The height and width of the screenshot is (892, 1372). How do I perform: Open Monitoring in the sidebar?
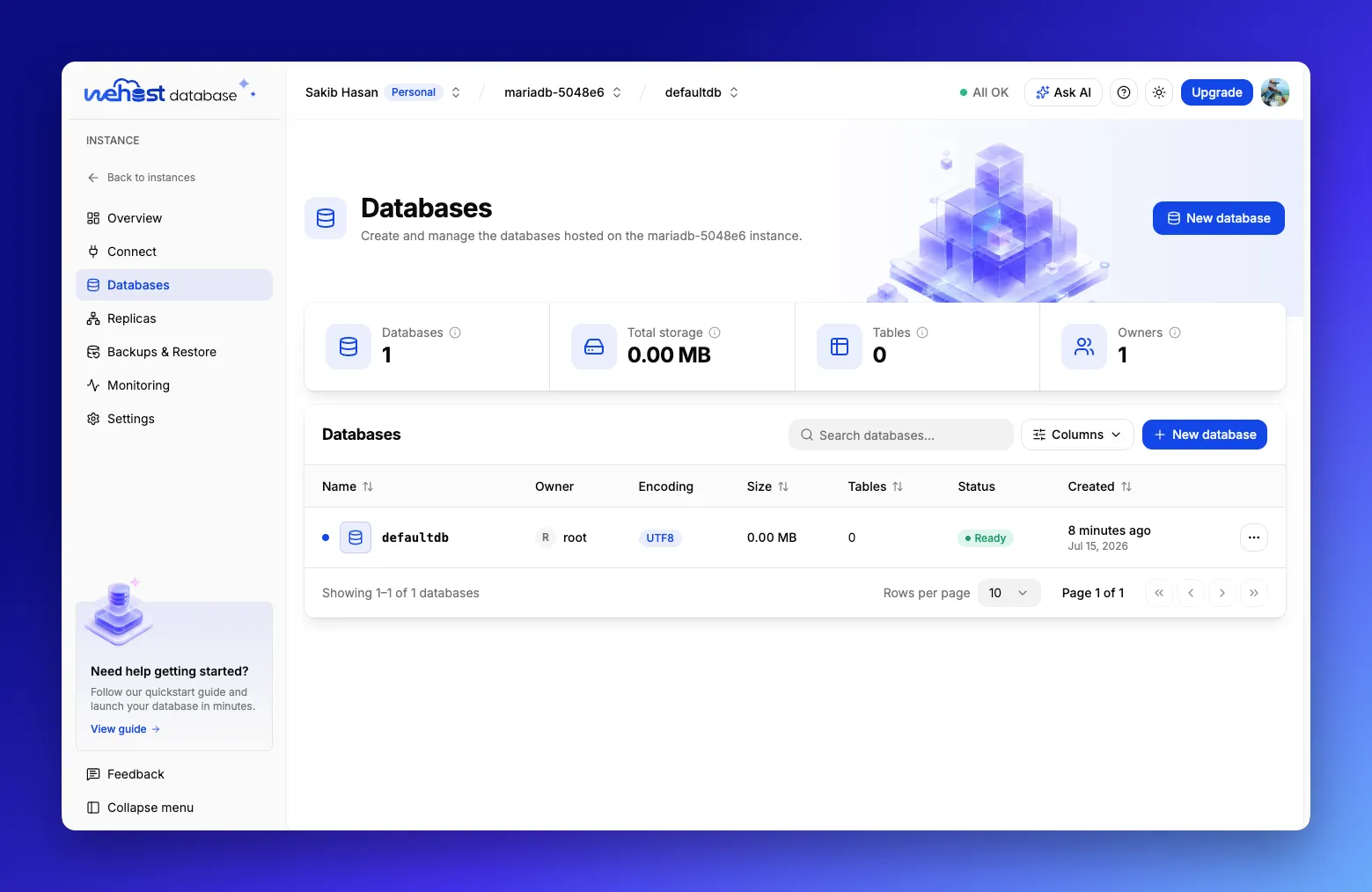174,385
